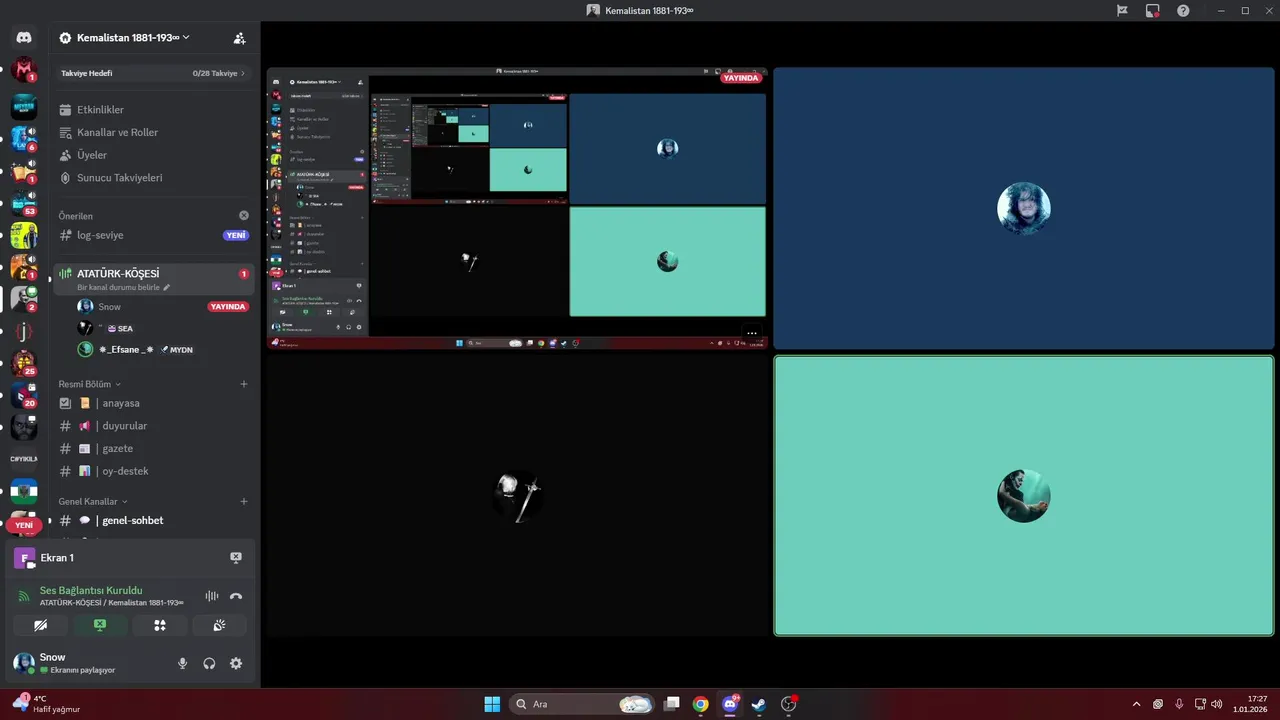
Task: Open Discord home direct messages
Action: click(x=24, y=38)
